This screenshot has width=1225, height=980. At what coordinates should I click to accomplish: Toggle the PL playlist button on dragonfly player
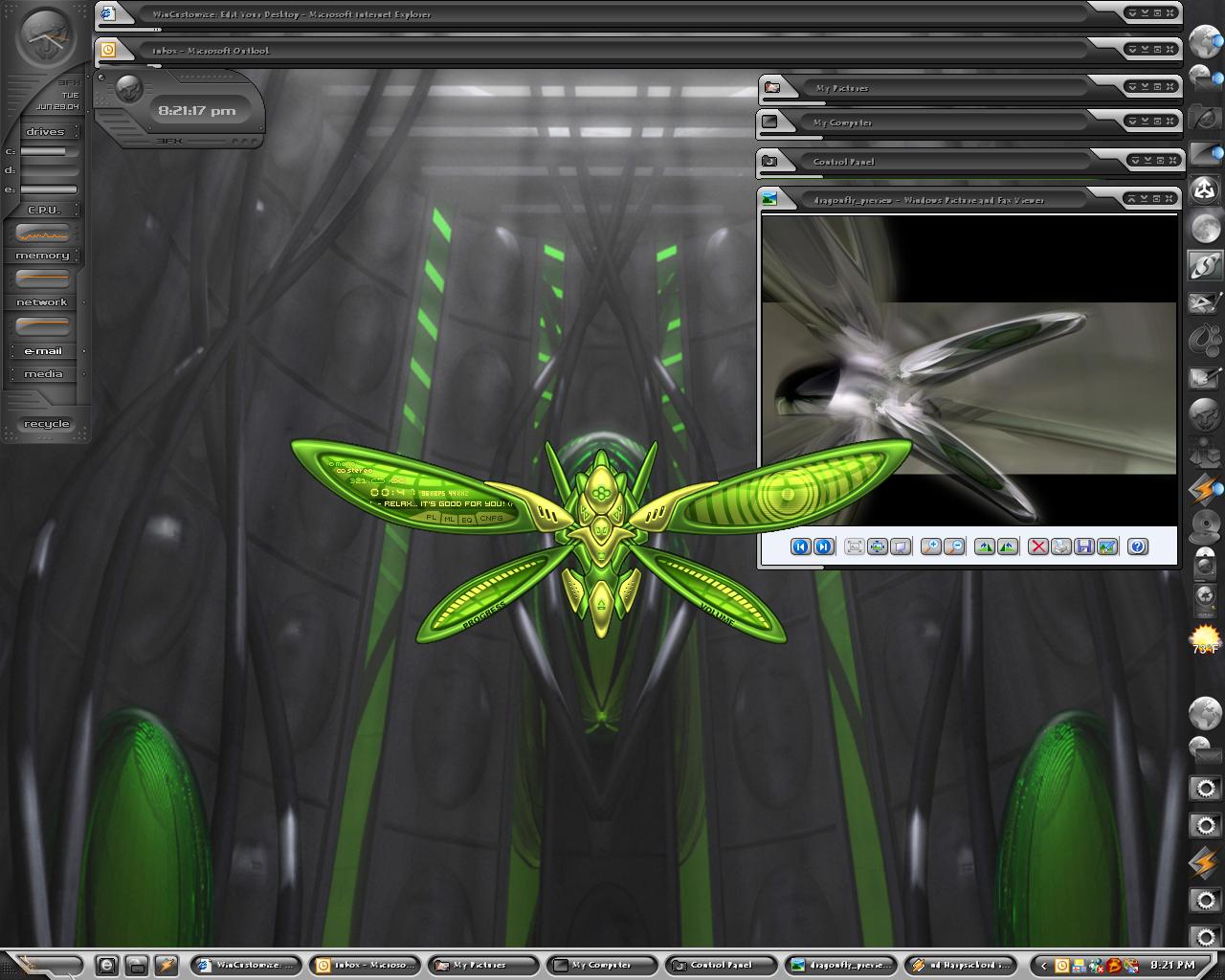click(x=431, y=517)
